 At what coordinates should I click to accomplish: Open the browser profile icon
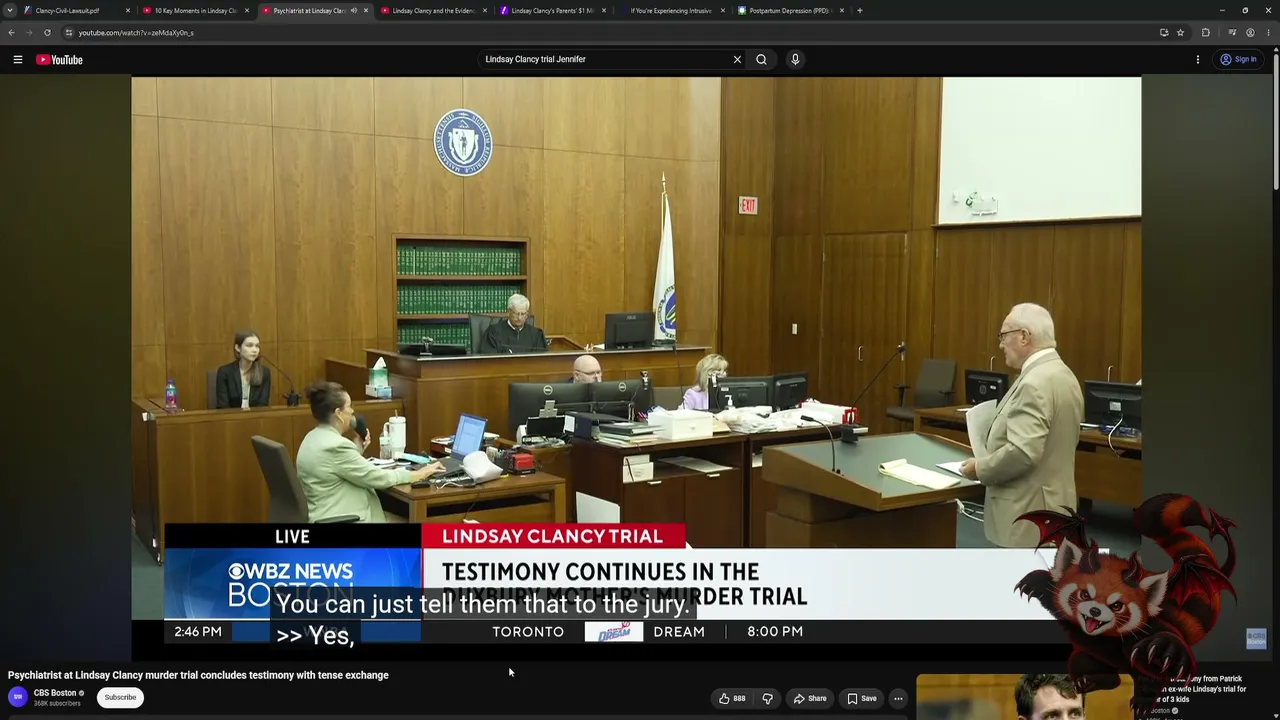click(x=1250, y=33)
